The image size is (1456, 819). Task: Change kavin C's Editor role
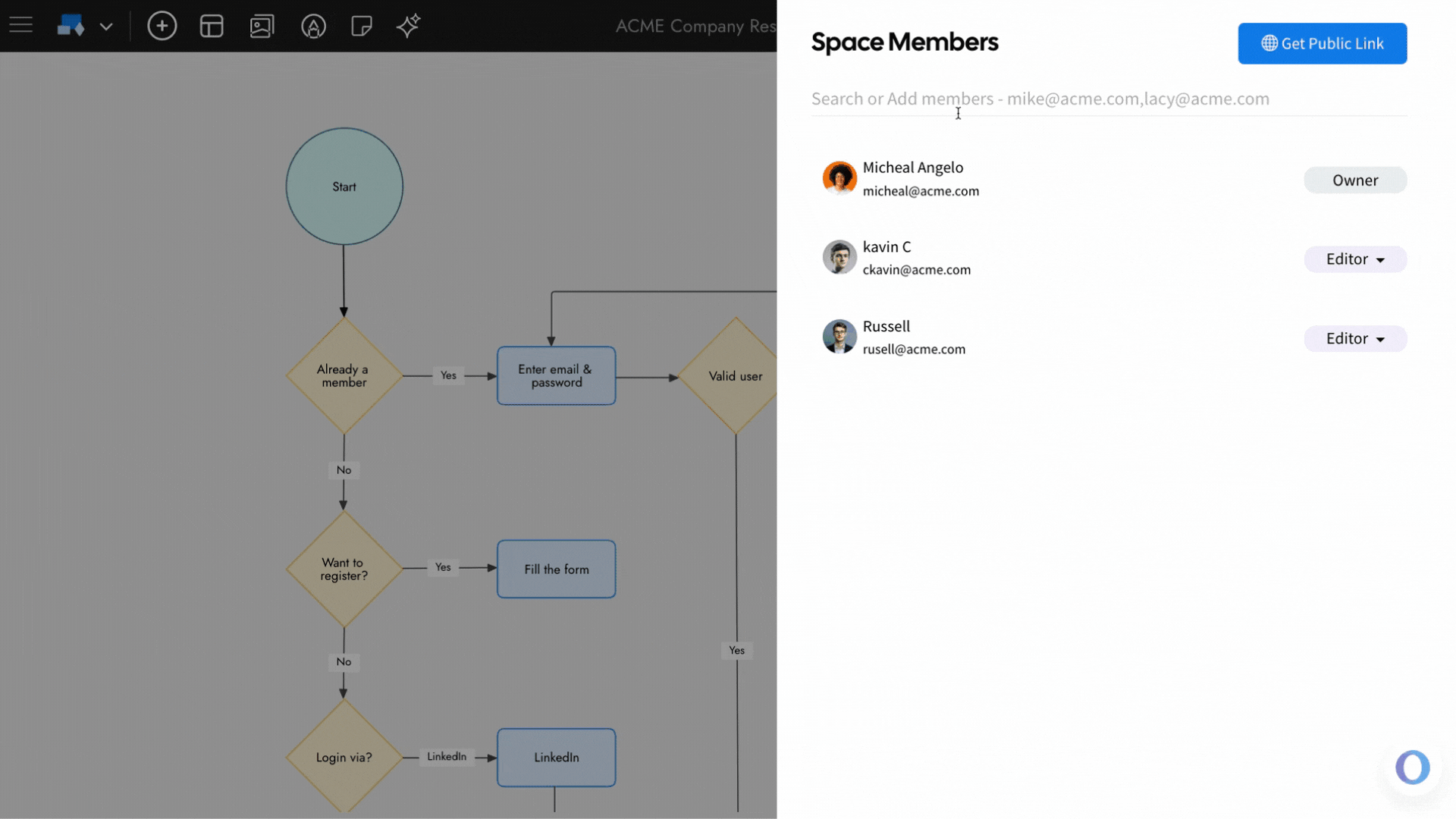[x=1354, y=259]
